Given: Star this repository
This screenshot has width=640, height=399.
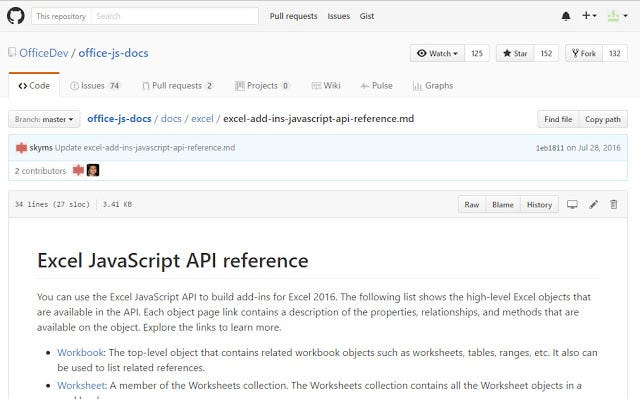Looking at the screenshot, I should [515, 53].
